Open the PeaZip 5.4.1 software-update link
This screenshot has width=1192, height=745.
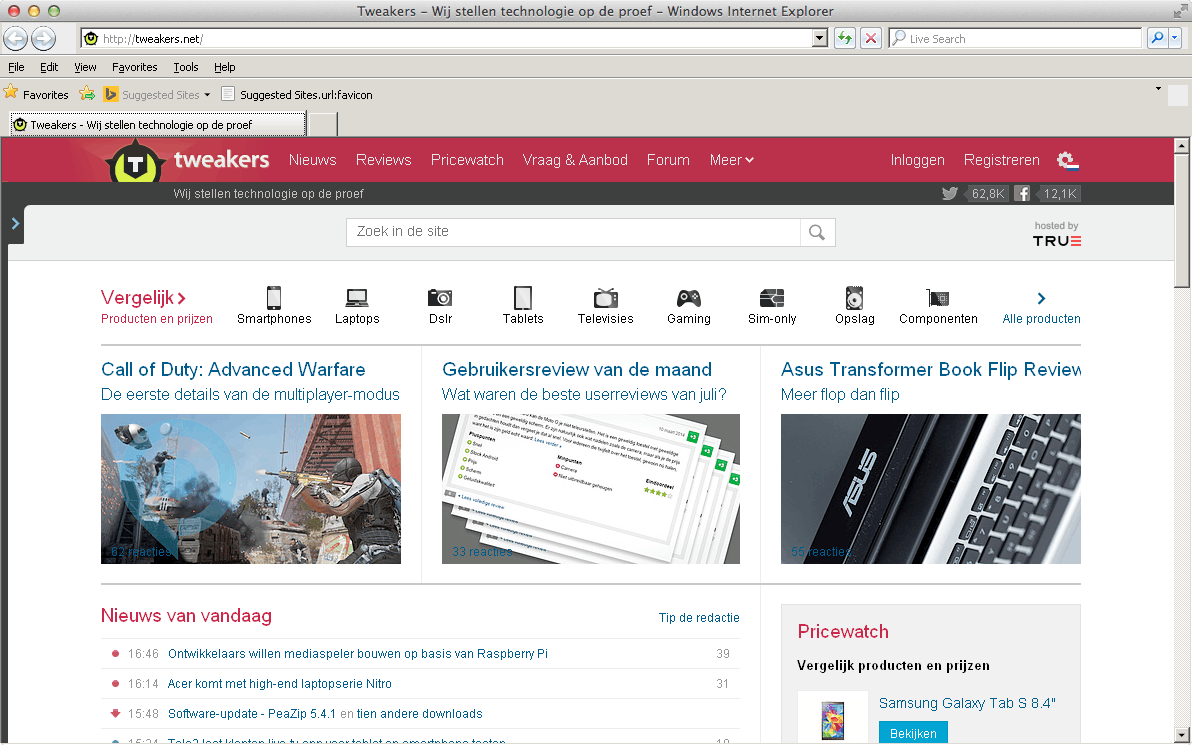pos(252,713)
